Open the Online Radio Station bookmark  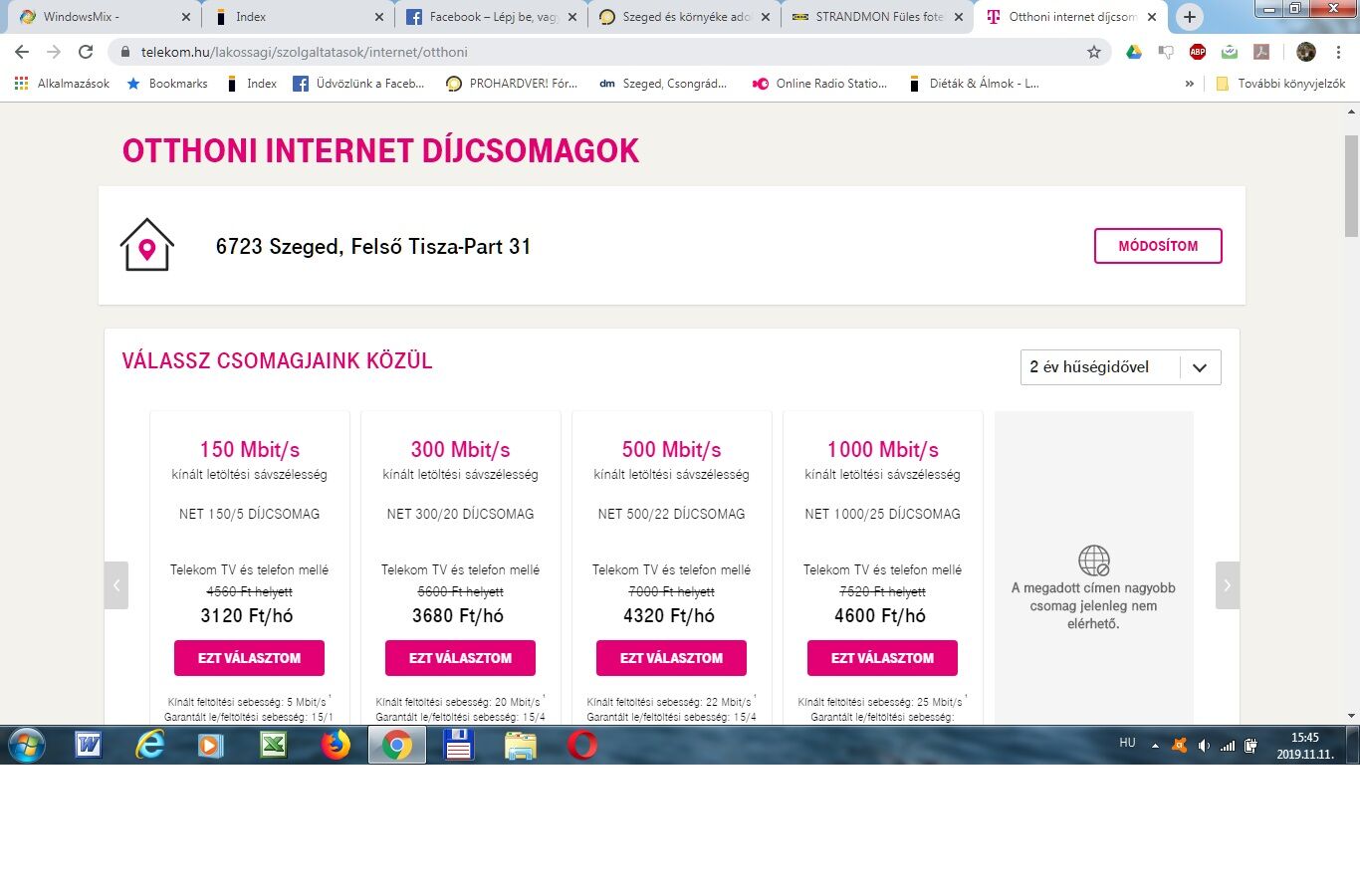point(820,84)
